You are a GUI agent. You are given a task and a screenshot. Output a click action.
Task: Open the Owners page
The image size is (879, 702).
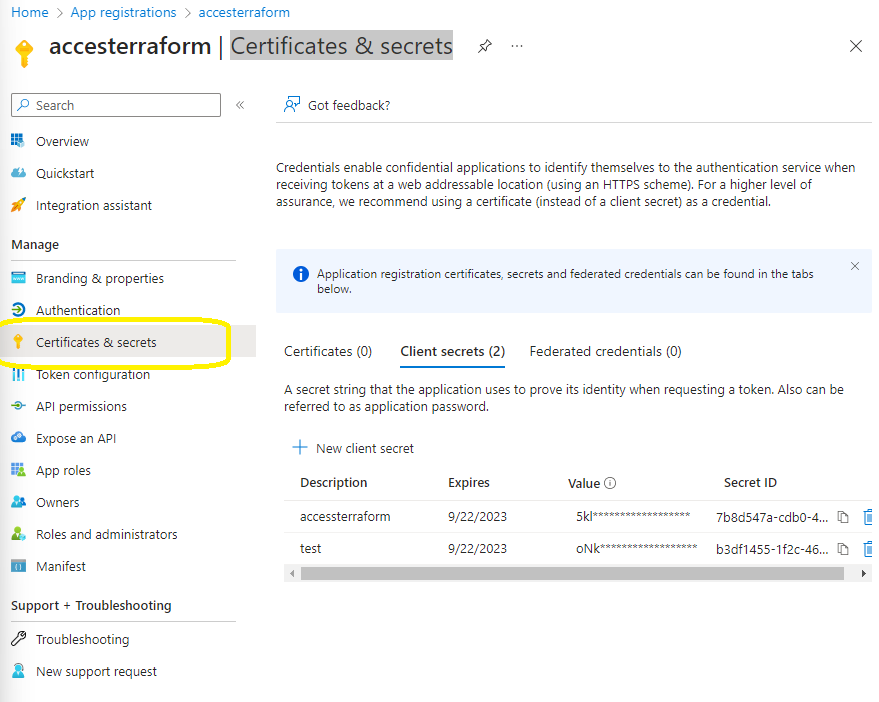56,502
